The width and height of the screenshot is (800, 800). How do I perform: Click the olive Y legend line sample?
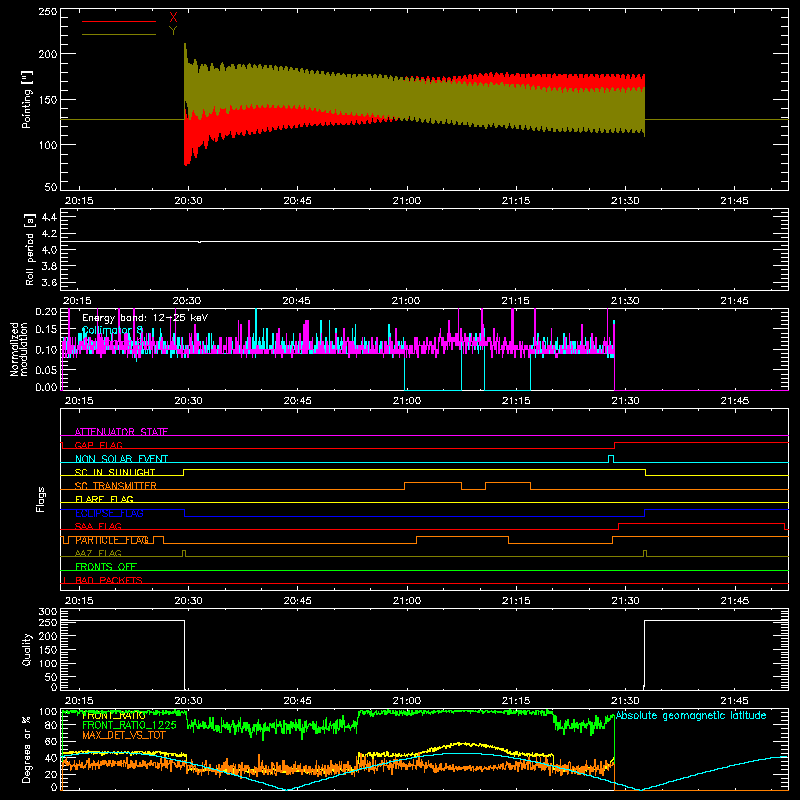(119, 34)
